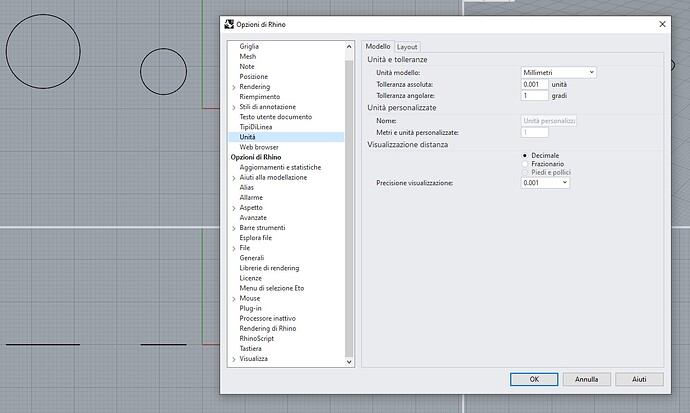This screenshot has height=413, width=690.
Task: Expand the Rendering tree node
Action: [x=234, y=87]
